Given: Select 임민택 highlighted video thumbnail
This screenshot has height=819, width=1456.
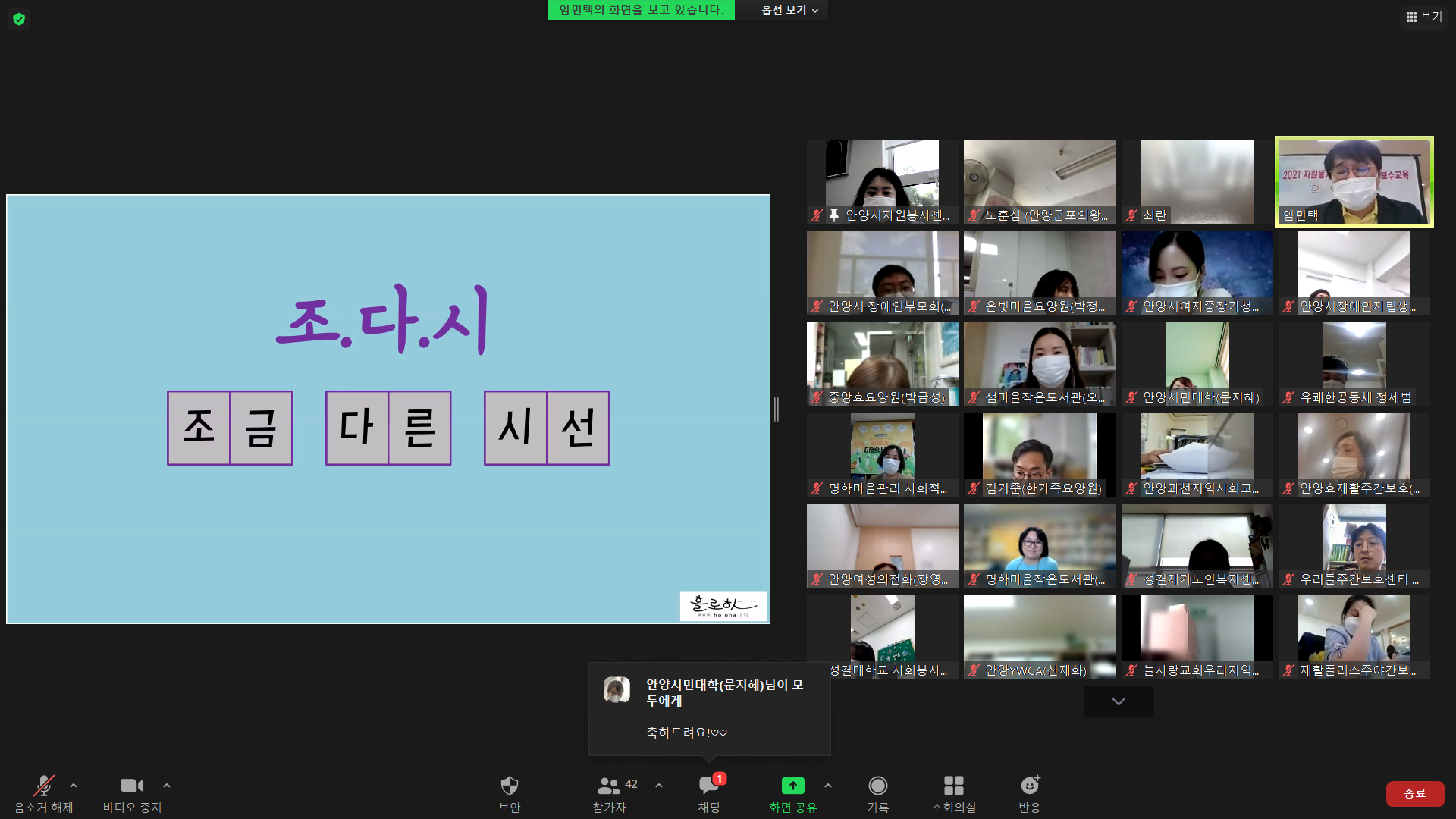Looking at the screenshot, I should point(1354,182).
